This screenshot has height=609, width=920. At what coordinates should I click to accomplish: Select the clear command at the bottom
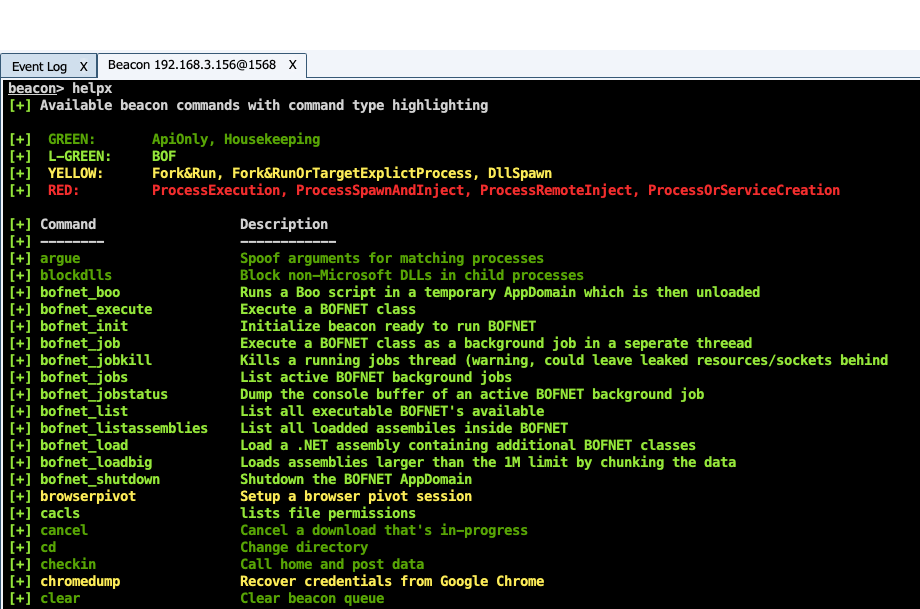(x=59, y=597)
